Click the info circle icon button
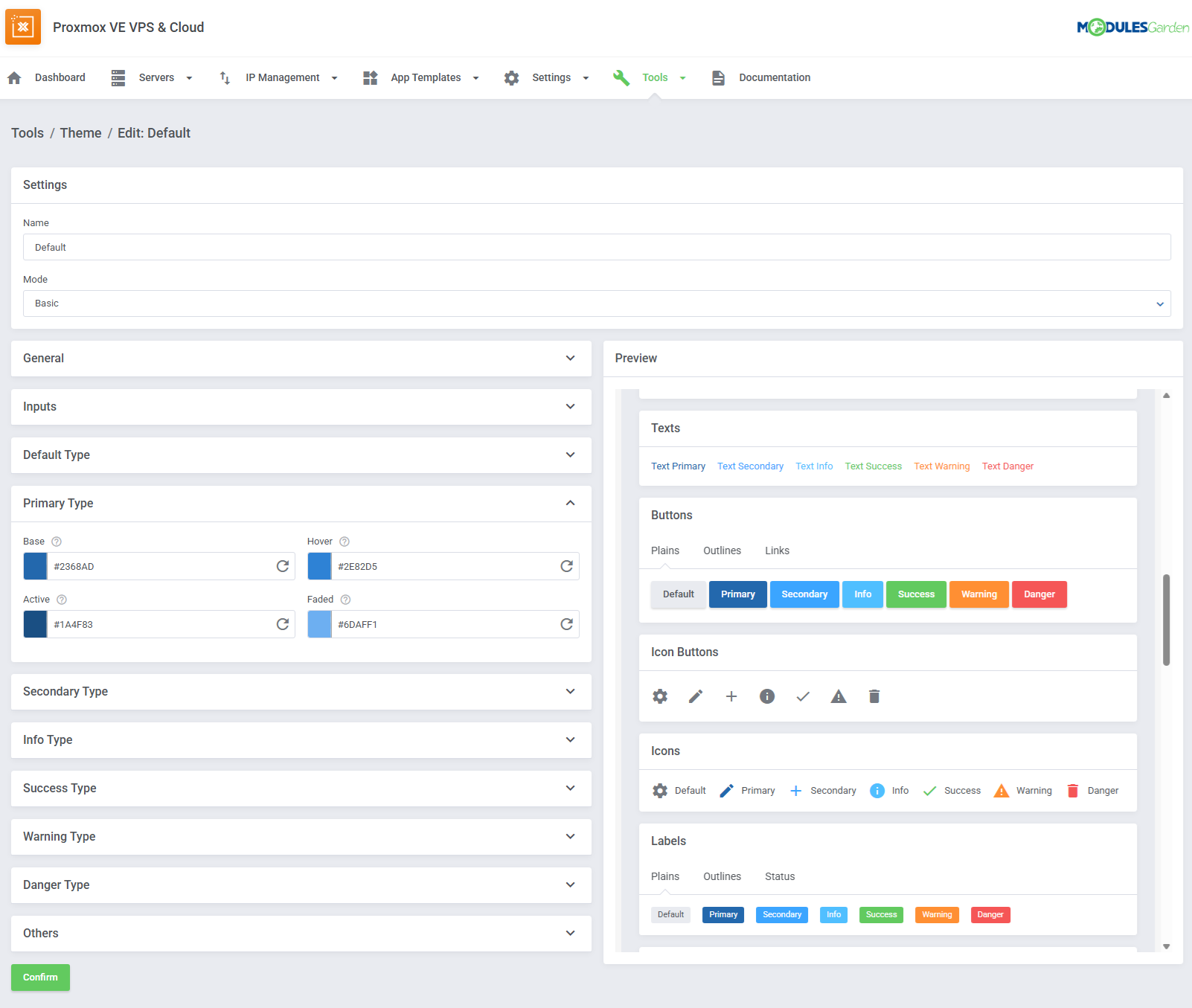Viewport: 1192px width, 1008px height. click(x=767, y=696)
